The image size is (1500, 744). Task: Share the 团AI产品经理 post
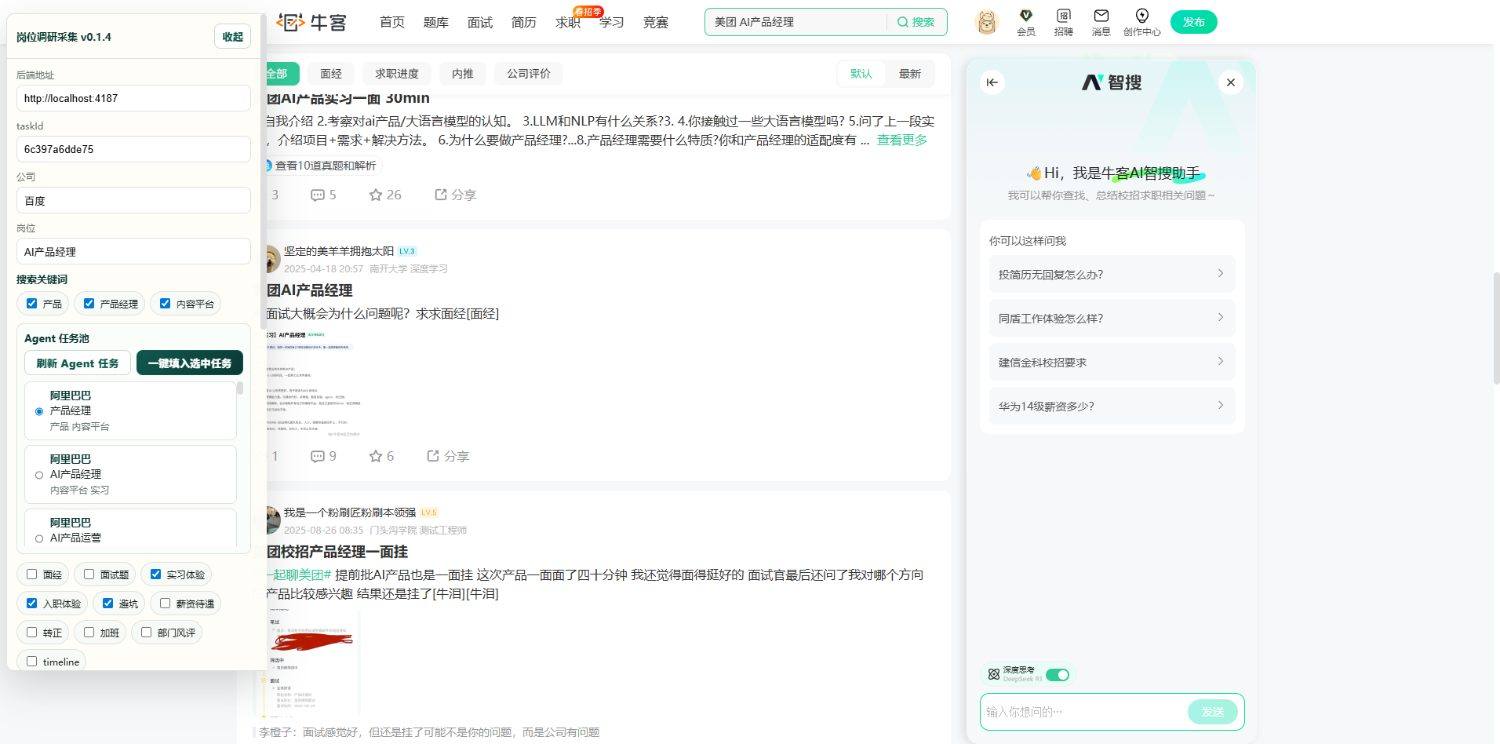448,456
